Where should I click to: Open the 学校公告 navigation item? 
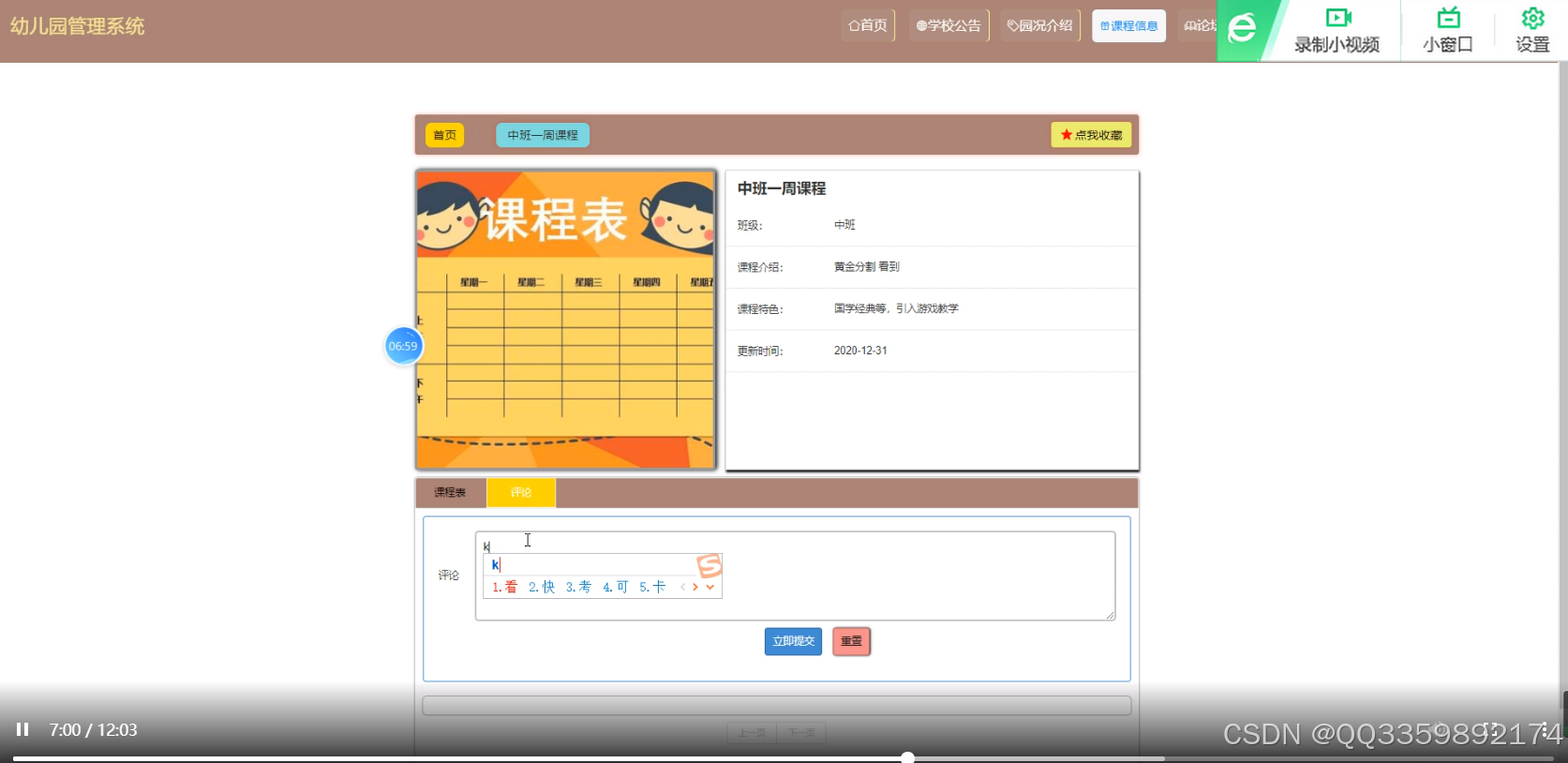948,25
